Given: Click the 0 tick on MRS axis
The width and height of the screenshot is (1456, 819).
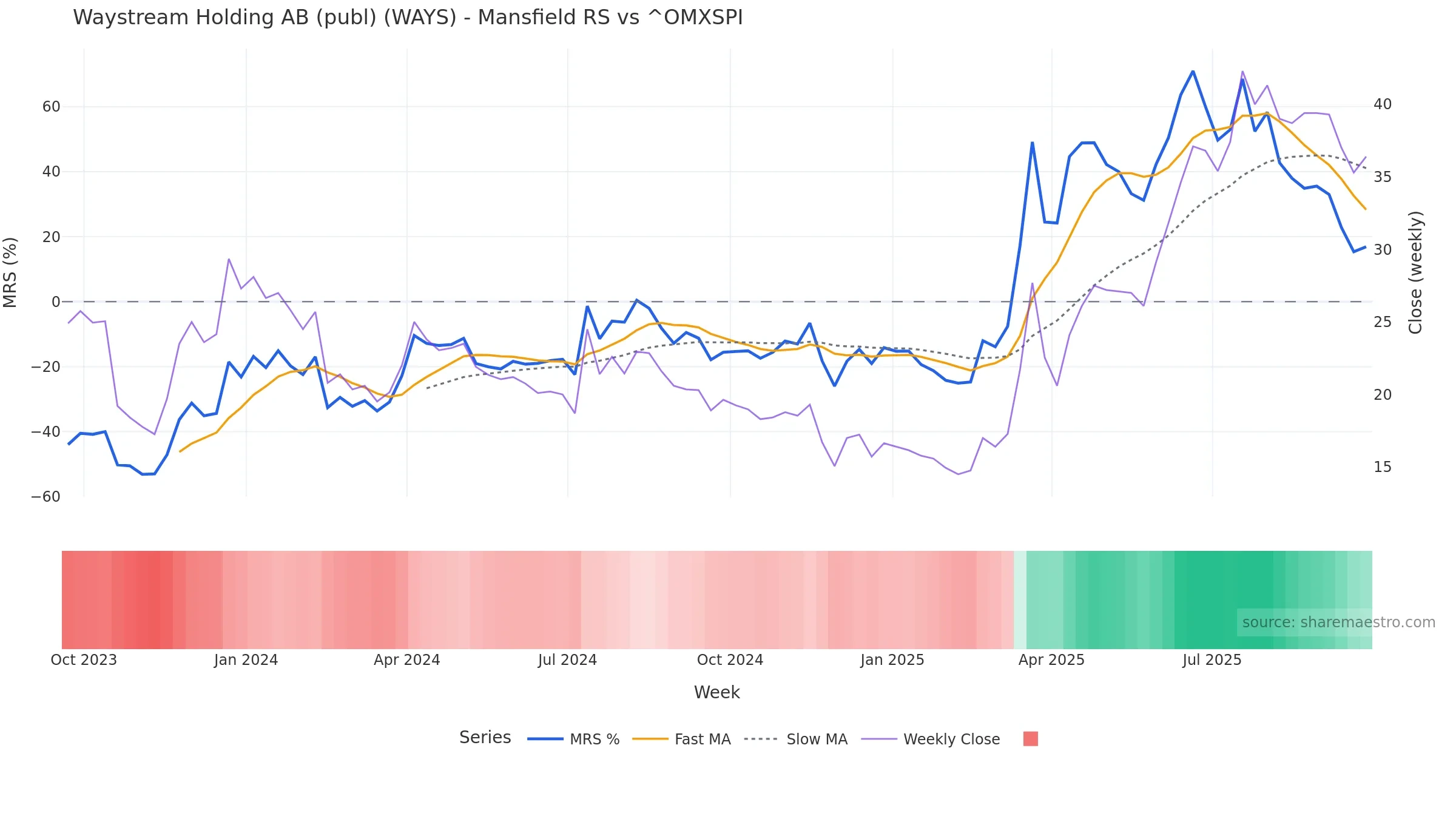Looking at the screenshot, I should pos(56,302).
